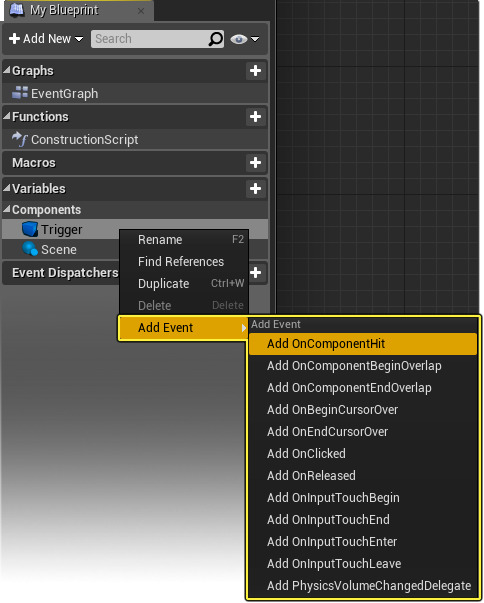The width and height of the screenshot is (484, 603).
Task: Open the Add Event submenu
Action: pos(184,328)
